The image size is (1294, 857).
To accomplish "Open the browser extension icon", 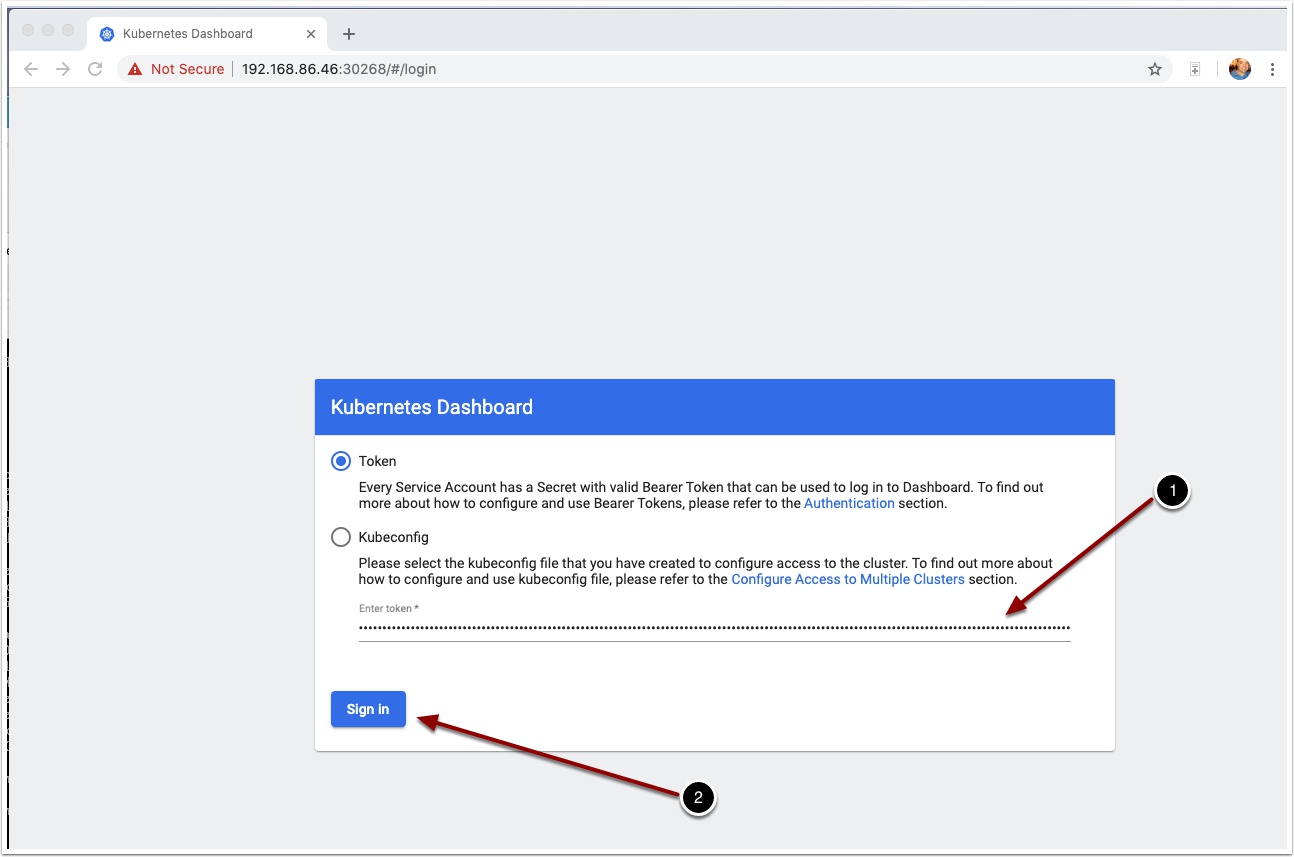I will (1194, 69).
